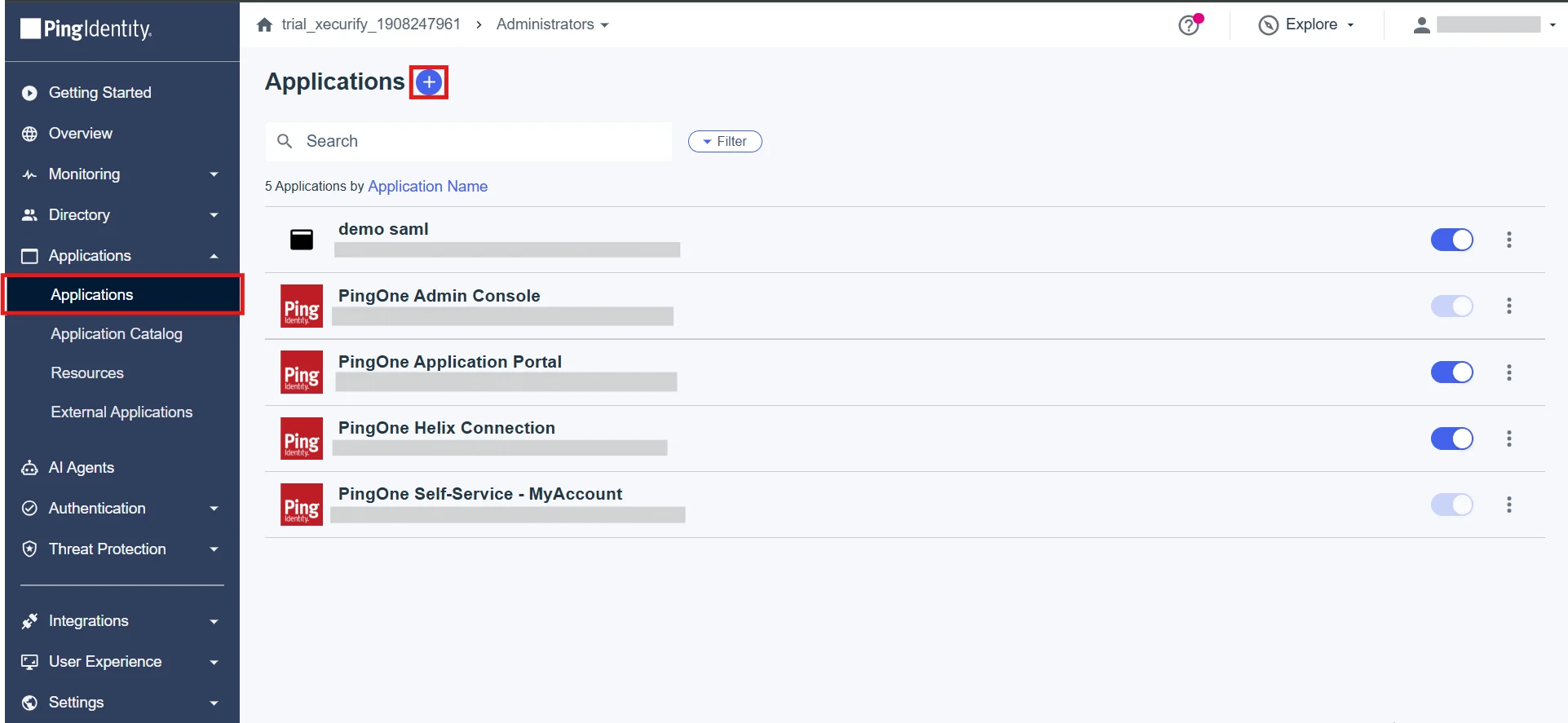Screen dimensions: 1568x723
Task: Click the Search applications input field
Action: (x=469, y=142)
